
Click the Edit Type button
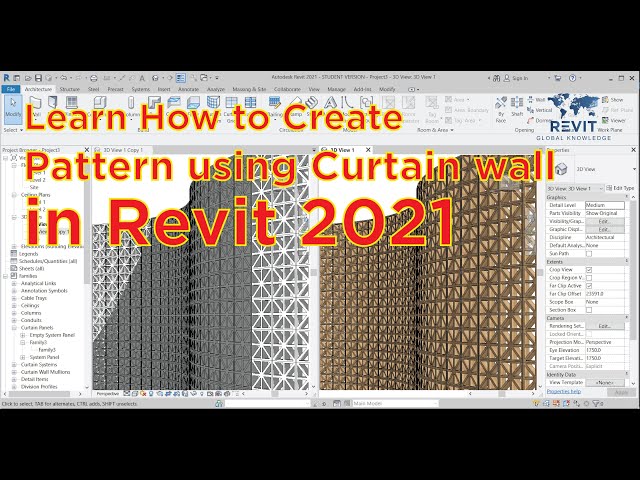coord(620,188)
